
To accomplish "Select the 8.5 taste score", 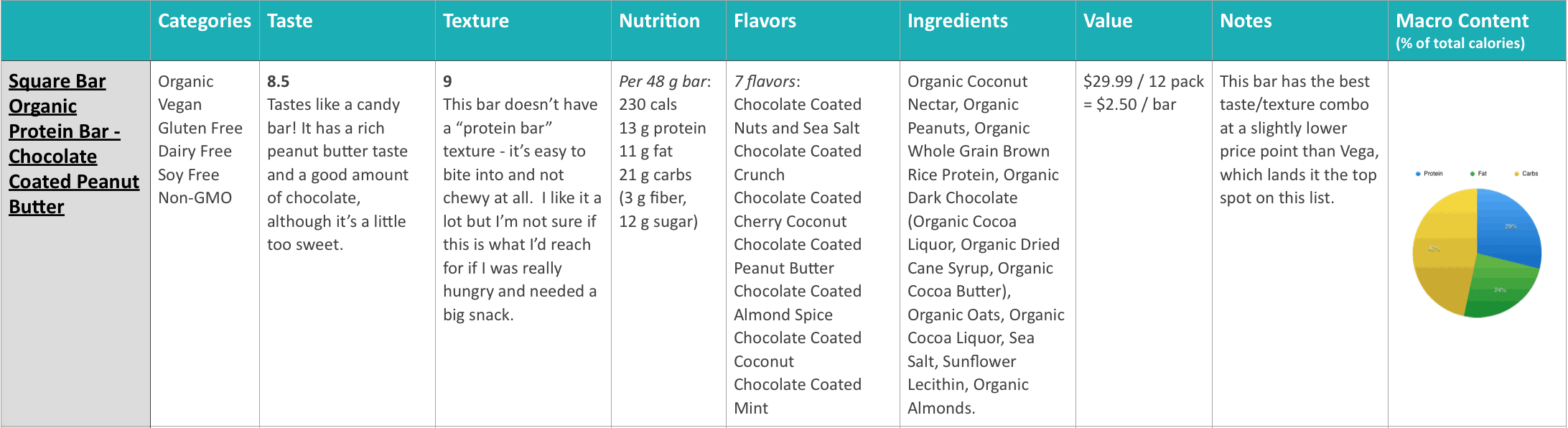I will (279, 82).
